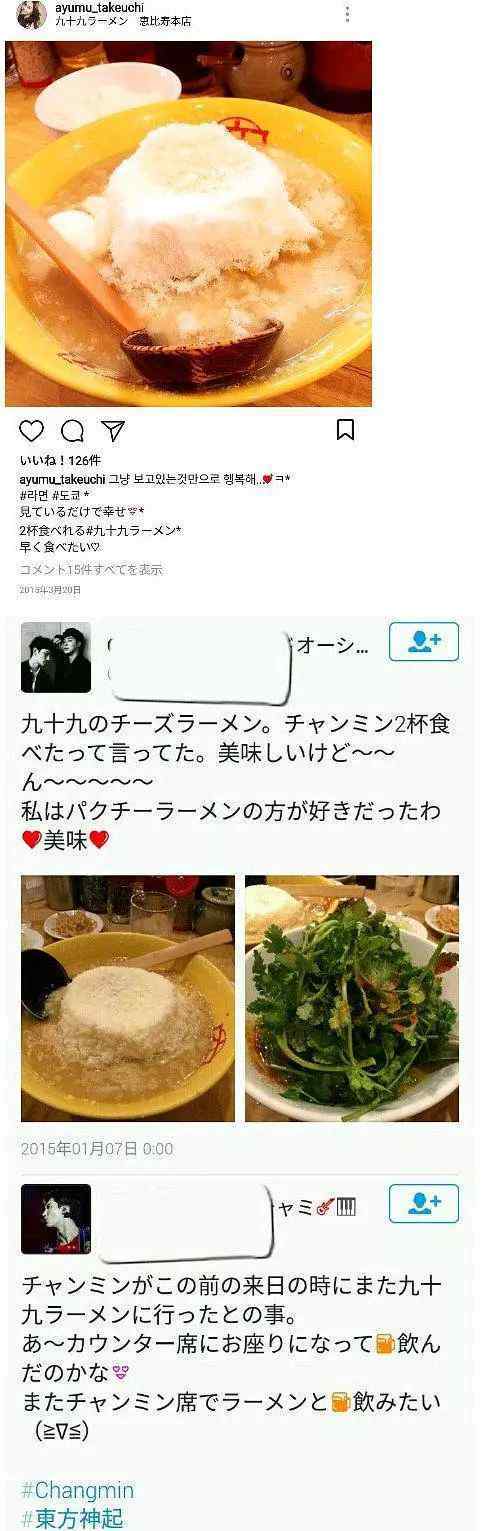The width and height of the screenshot is (483, 1531).
Task: Tap the #東方神起 hashtag link
Action: (x=72, y=1518)
